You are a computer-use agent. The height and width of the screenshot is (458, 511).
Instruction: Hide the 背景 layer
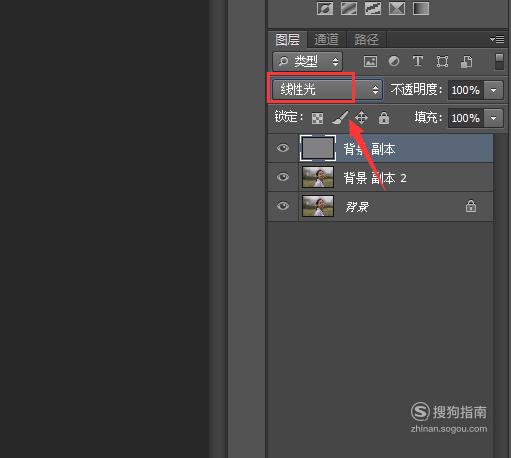283,206
